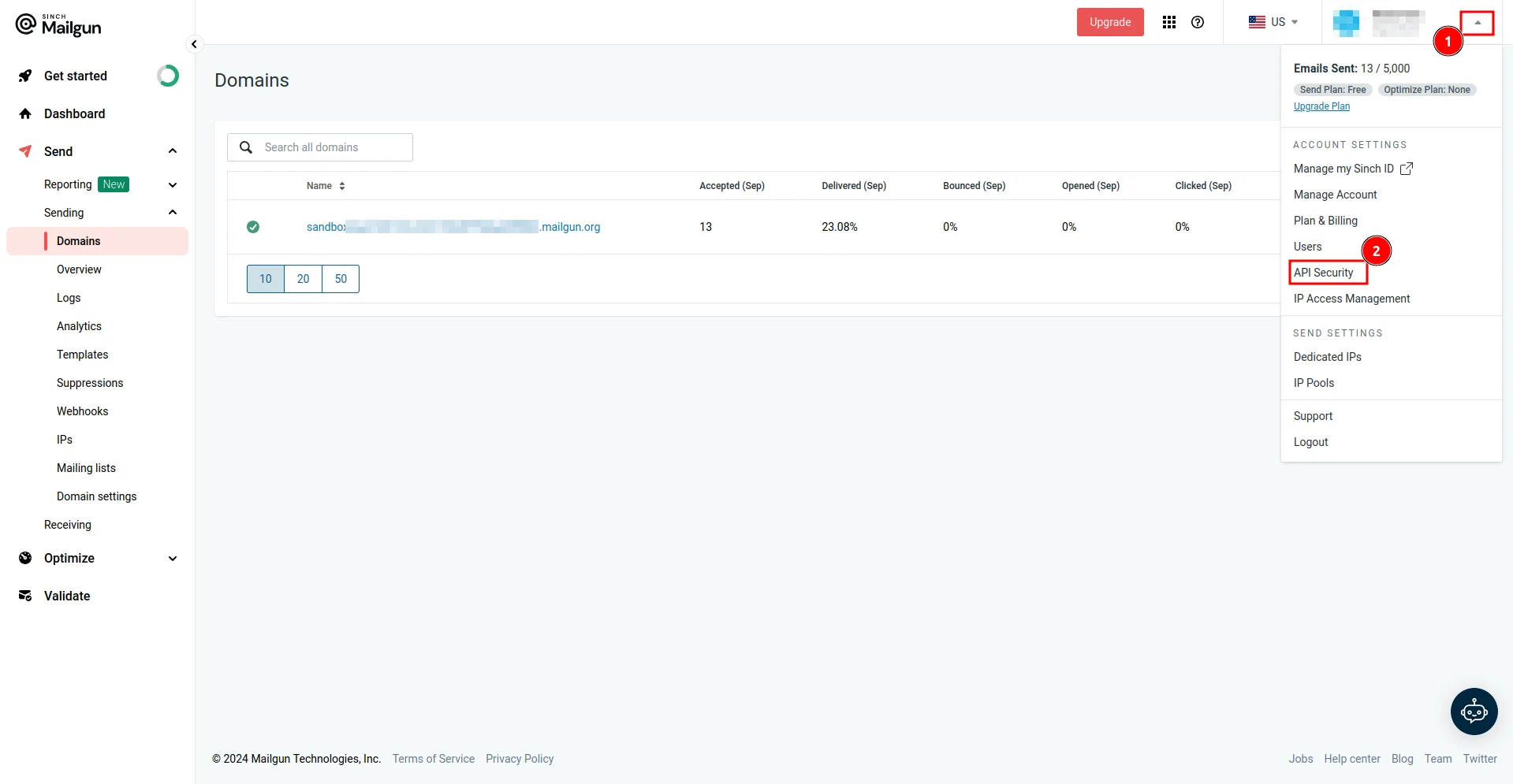
Task: Open IP Pools menu item
Action: point(1314,383)
